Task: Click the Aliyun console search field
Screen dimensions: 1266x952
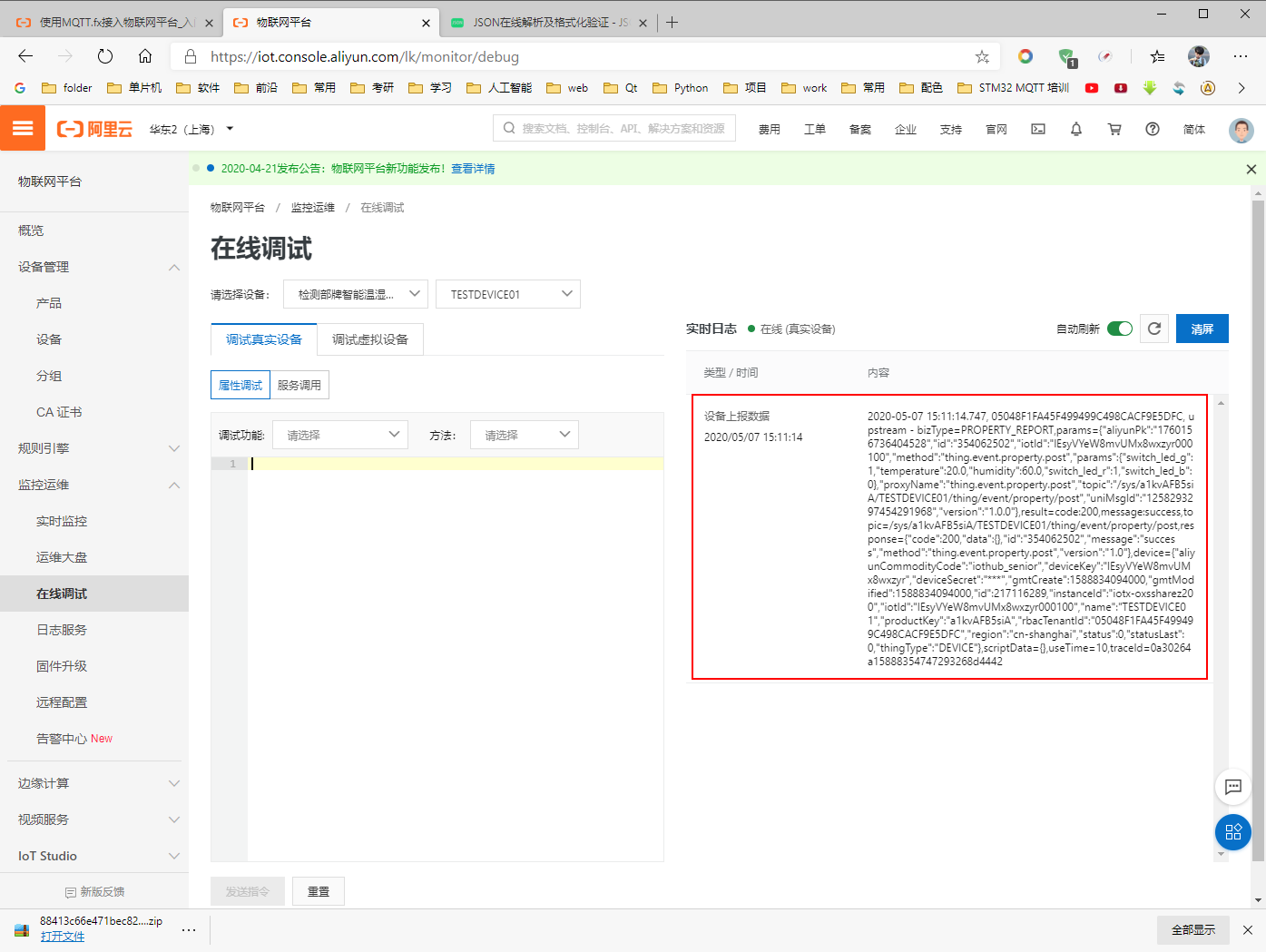Action: [614, 129]
